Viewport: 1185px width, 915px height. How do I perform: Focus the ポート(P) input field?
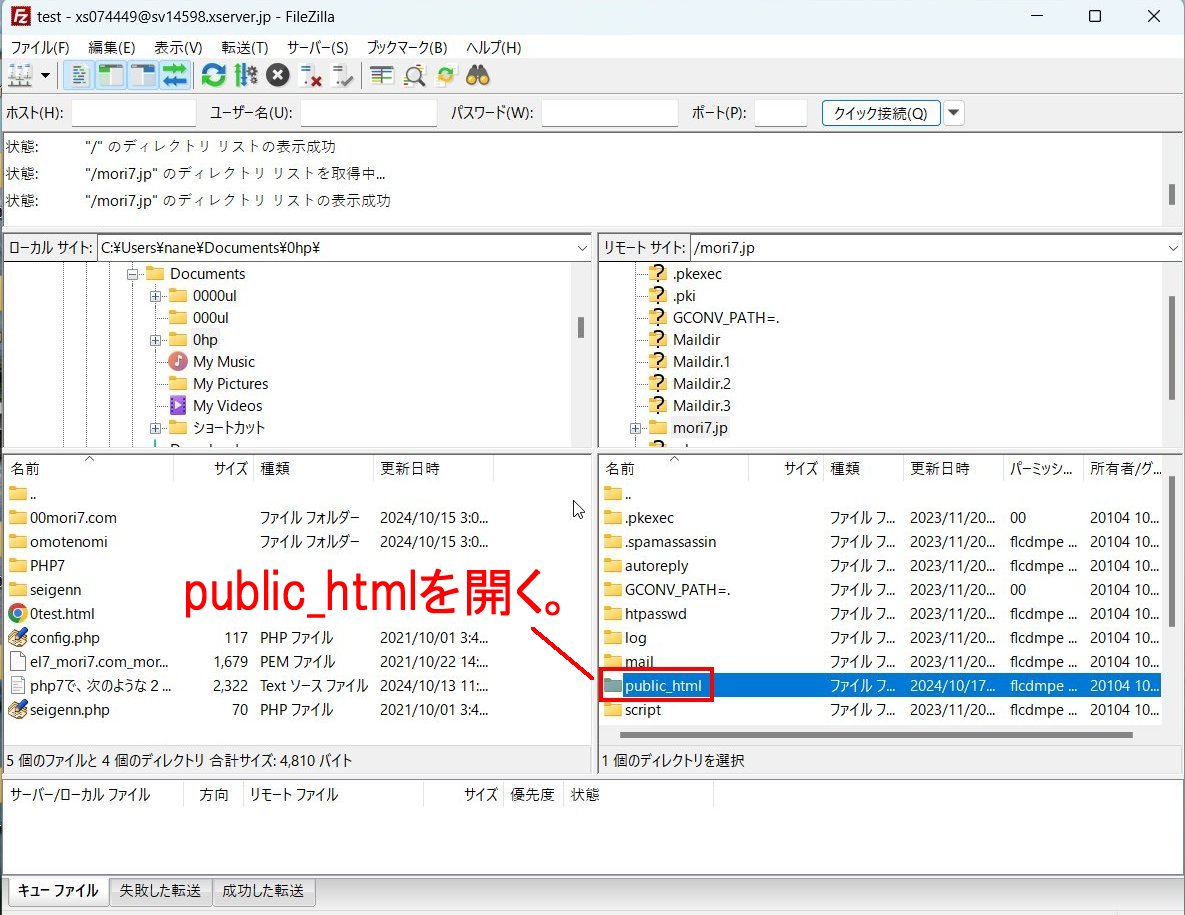tap(781, 113)
